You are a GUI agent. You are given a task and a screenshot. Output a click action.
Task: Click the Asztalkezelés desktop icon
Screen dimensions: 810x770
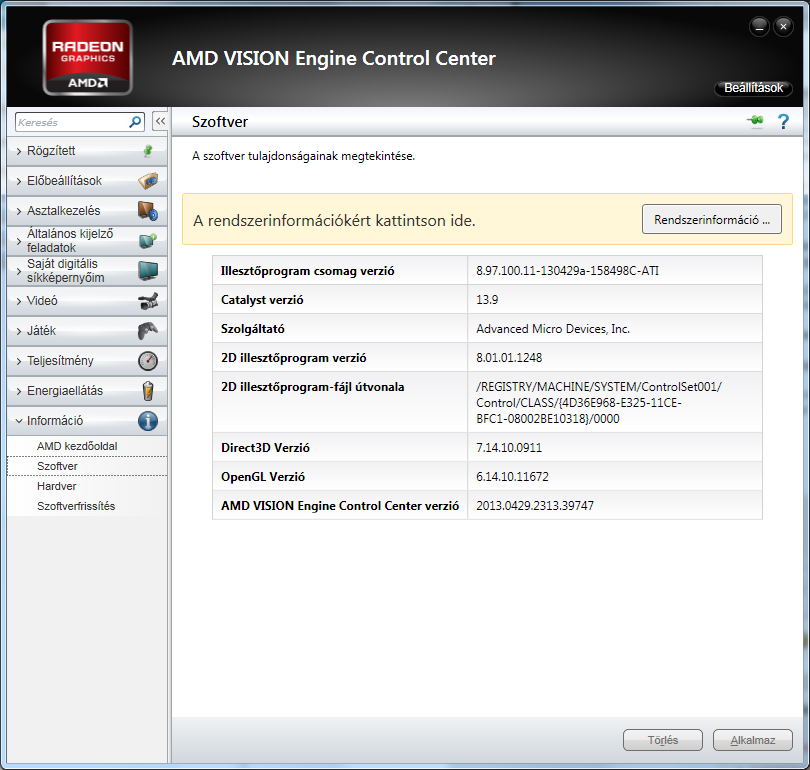[148, 211]
